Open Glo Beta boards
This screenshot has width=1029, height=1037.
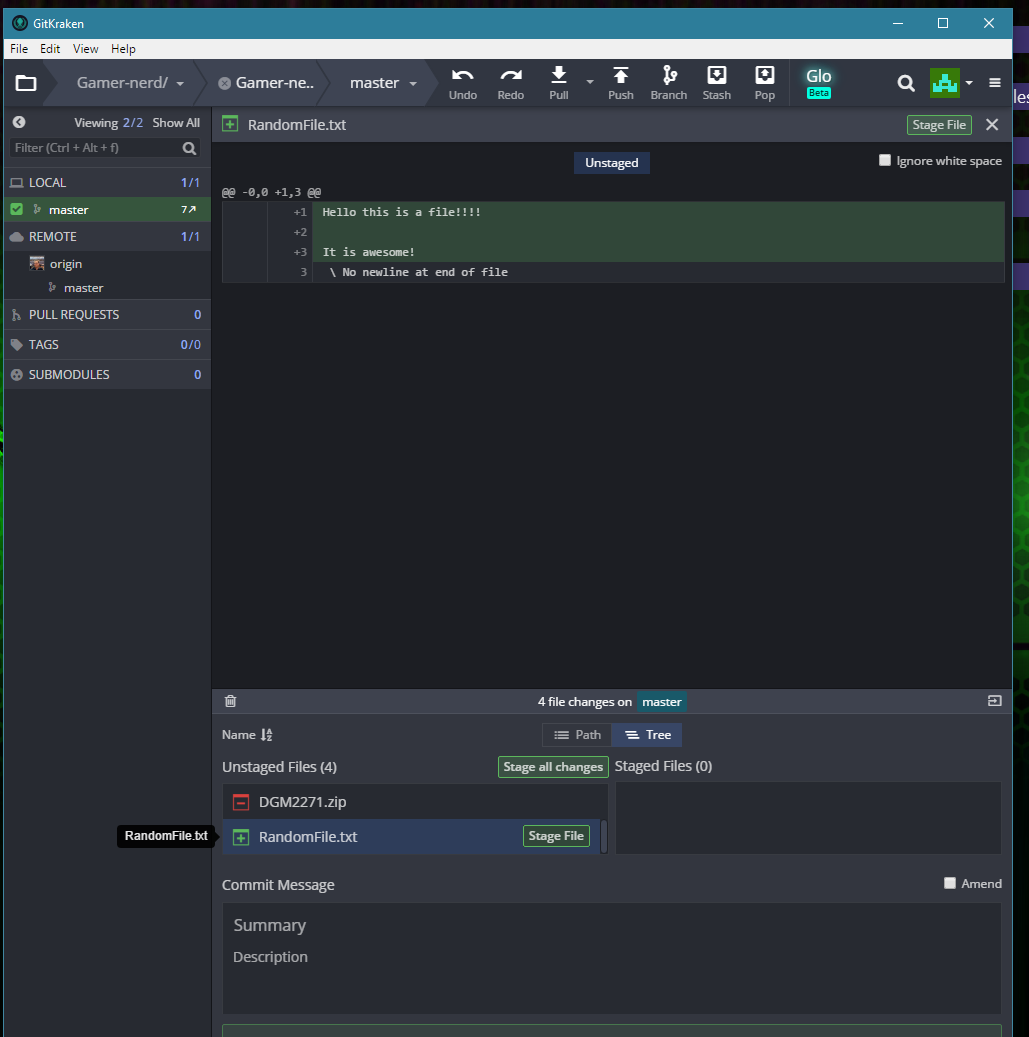(819, 83)
